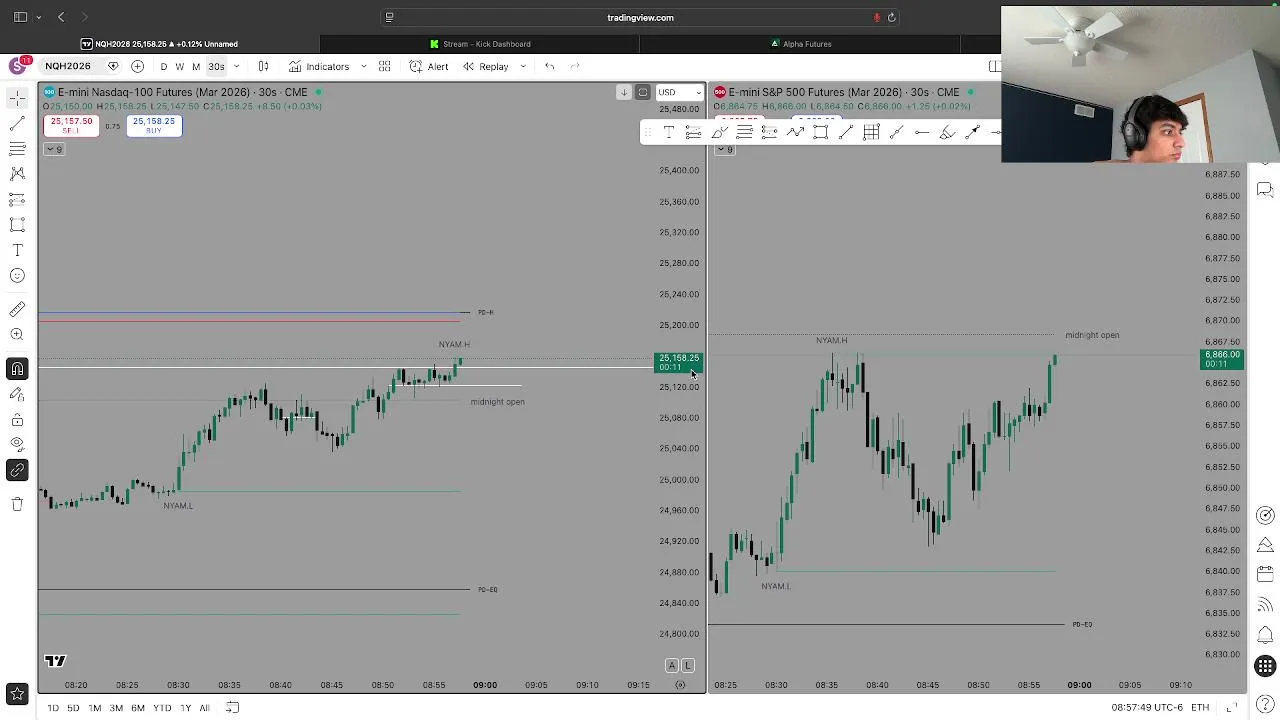Create an Alert
The height and width of the screenshot is (720, 1280).
(x=429, y=66)
